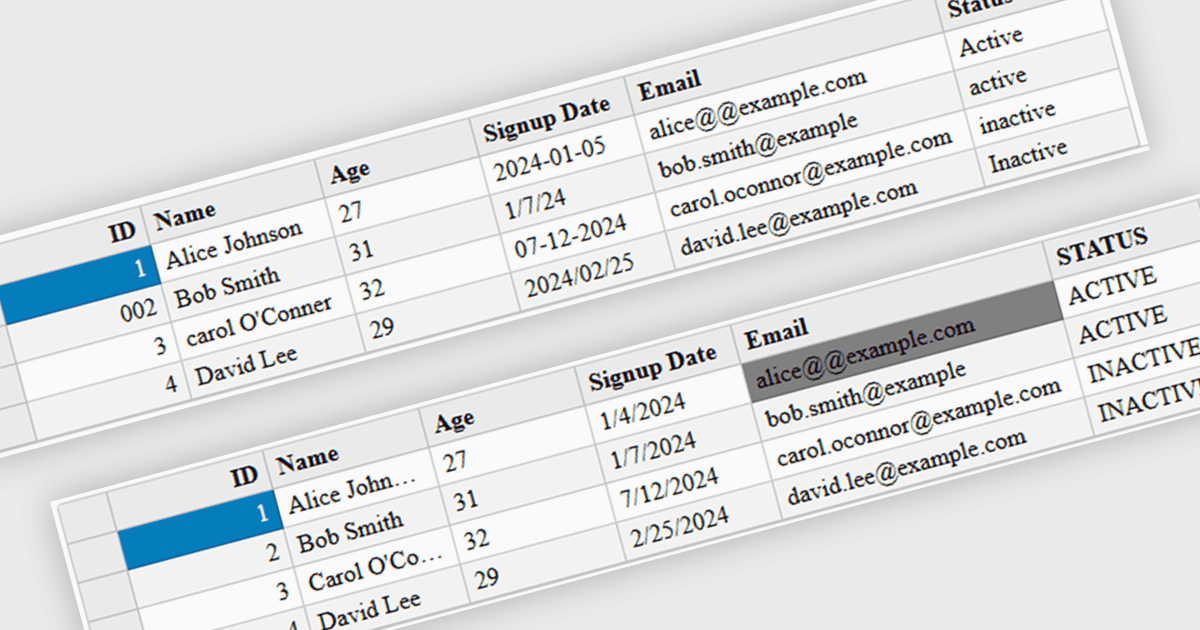The width and height of the screenshot is (1200, 630).
Task: Click the Email header in the upper table
Action: click(670, 84)
